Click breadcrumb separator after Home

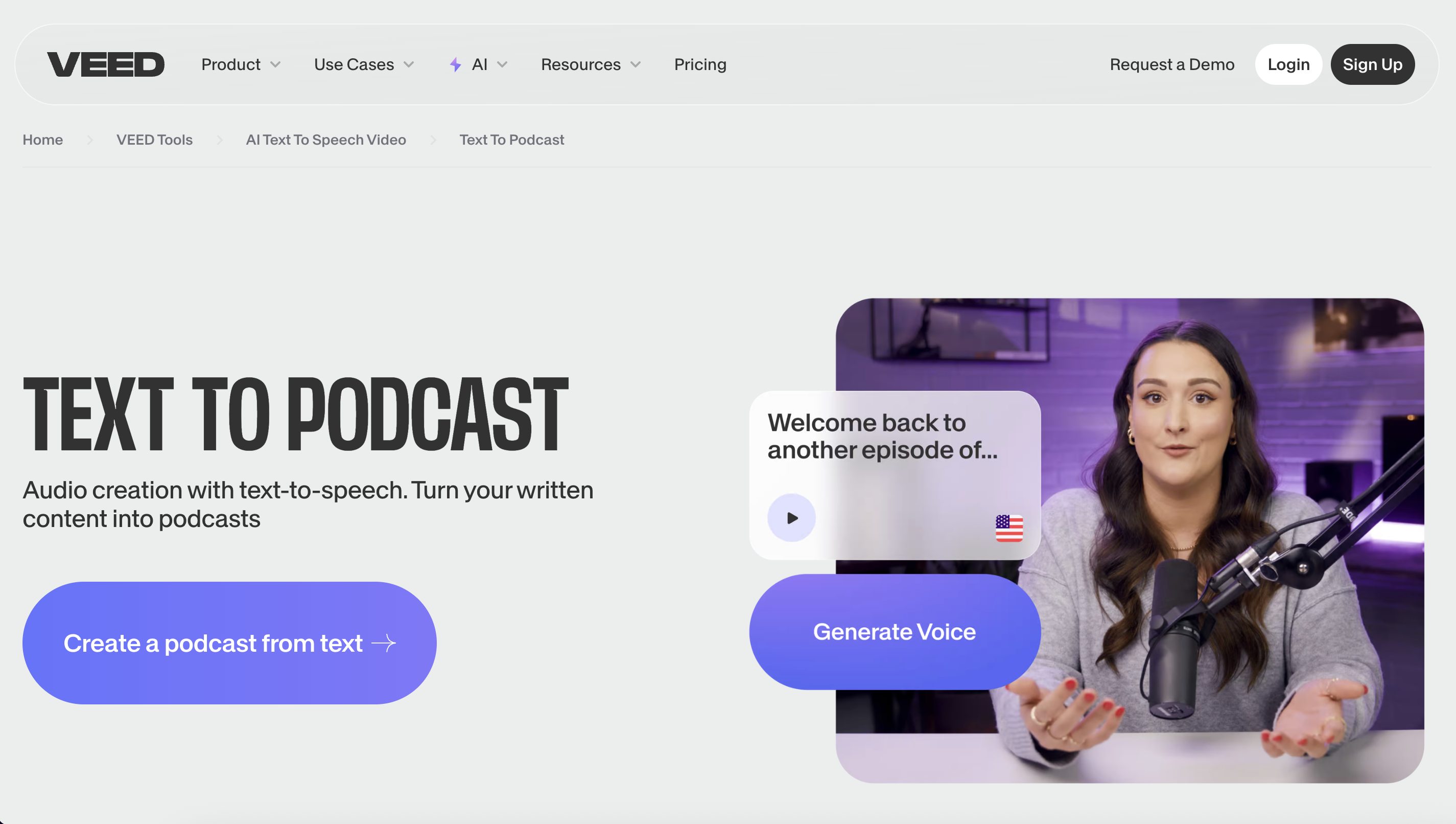(90, 140)
